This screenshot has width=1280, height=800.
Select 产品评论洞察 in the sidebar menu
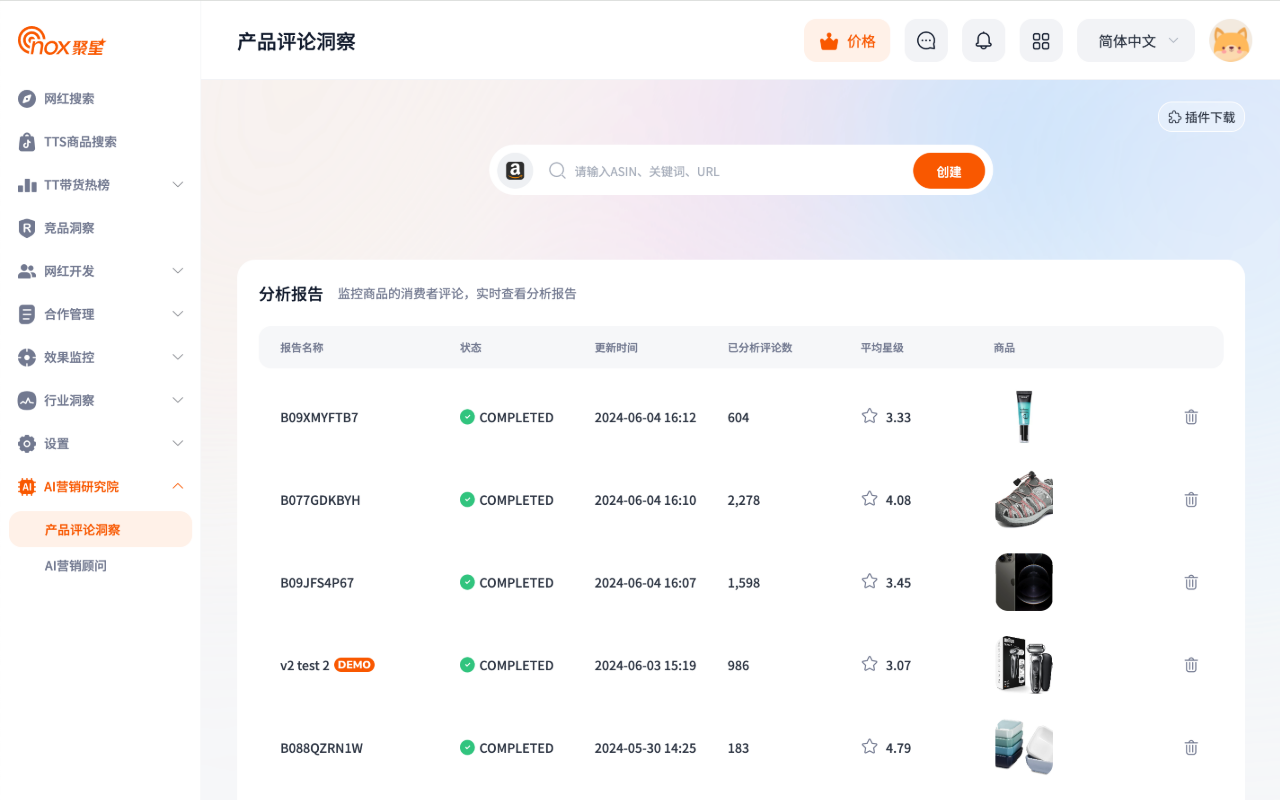point(82,529)
